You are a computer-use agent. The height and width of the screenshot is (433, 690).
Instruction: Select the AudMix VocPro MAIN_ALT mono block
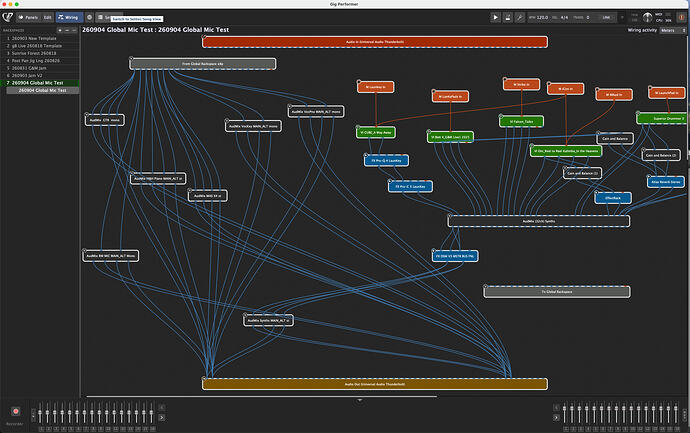[316, 112]
